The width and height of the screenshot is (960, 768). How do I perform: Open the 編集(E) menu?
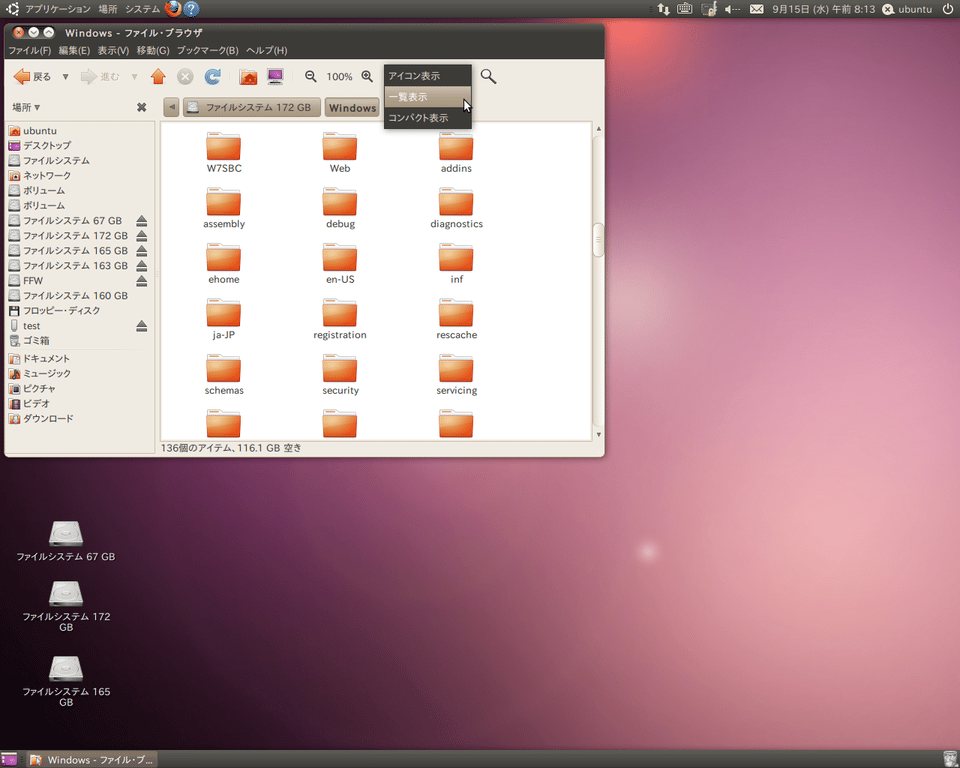74,50
